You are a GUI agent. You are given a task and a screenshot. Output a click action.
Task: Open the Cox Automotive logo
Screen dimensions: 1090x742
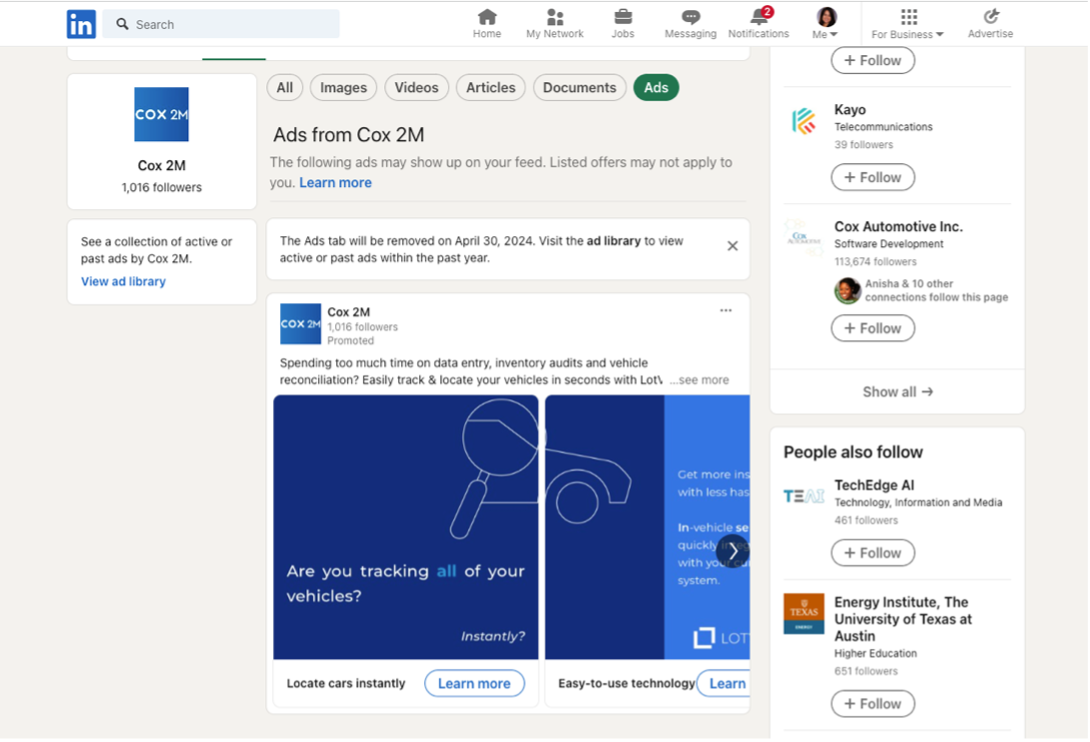[x=804, y=238]
